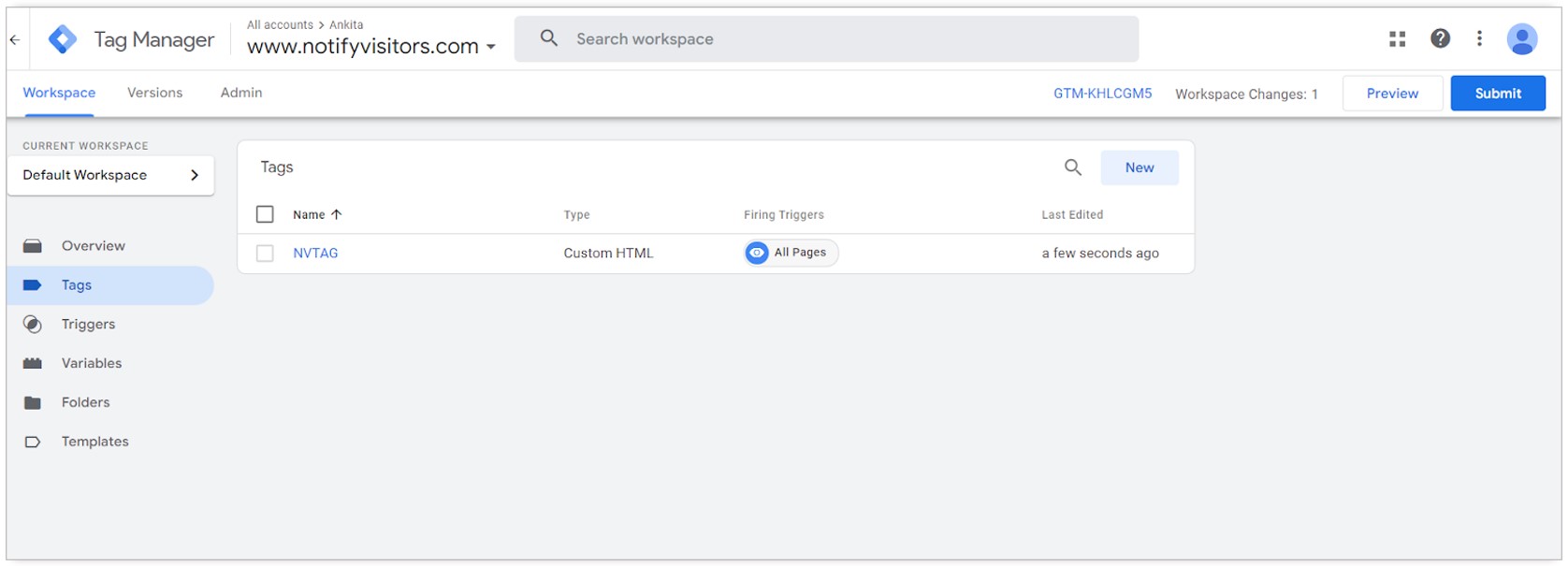Open Variables in the sidebar
The image size is (1568, 566).
(110, 363)
